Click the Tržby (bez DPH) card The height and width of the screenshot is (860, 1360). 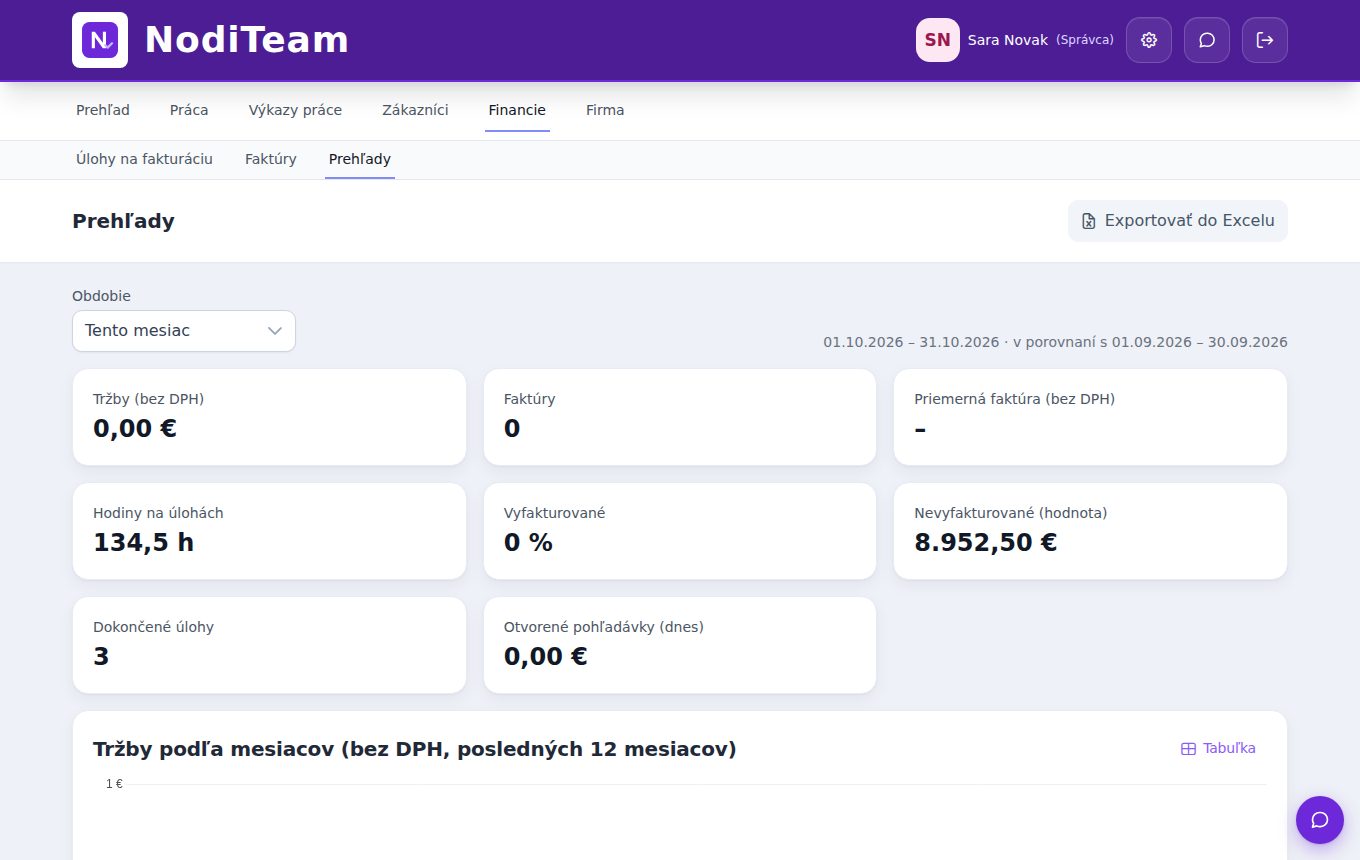pyautogui.click(x=269, y=417)
